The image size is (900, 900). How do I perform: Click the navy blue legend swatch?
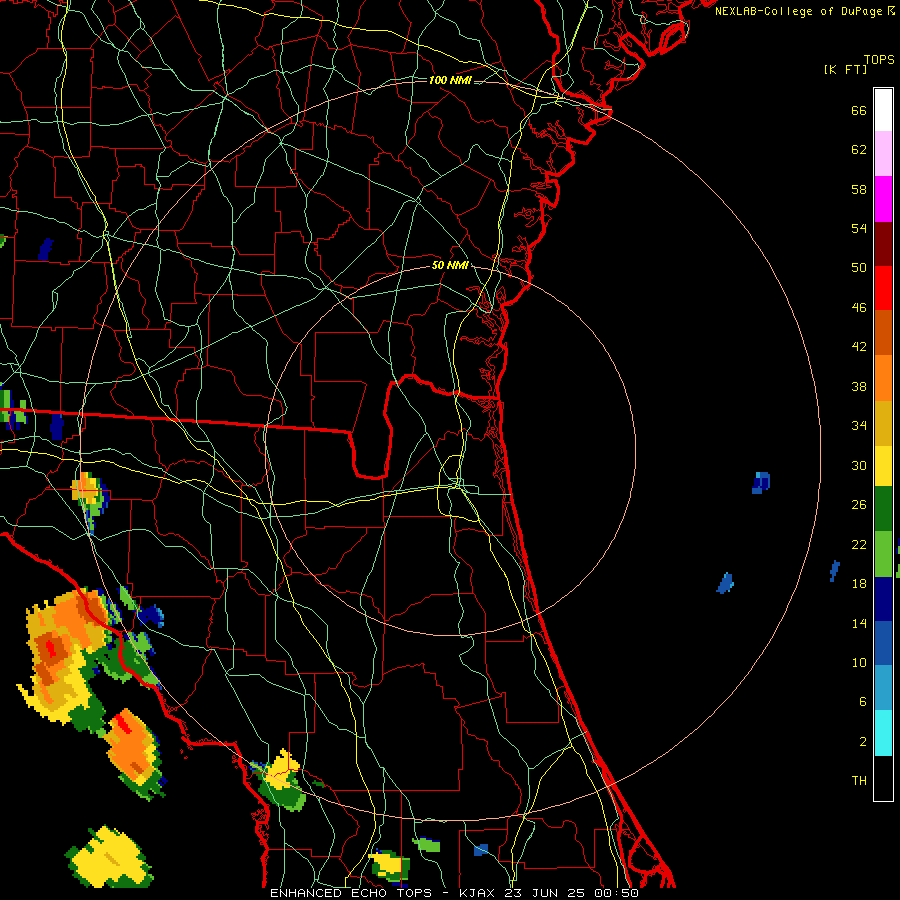[x=883, y=599]
